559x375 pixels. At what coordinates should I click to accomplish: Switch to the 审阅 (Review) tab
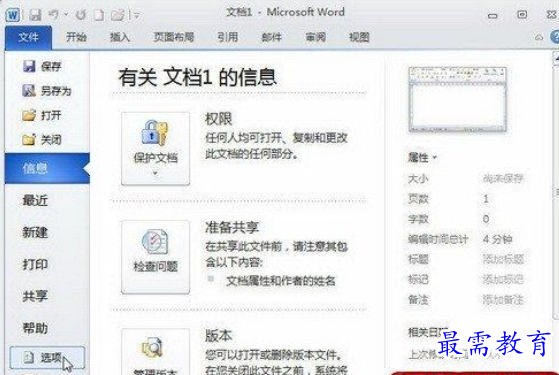315,37
